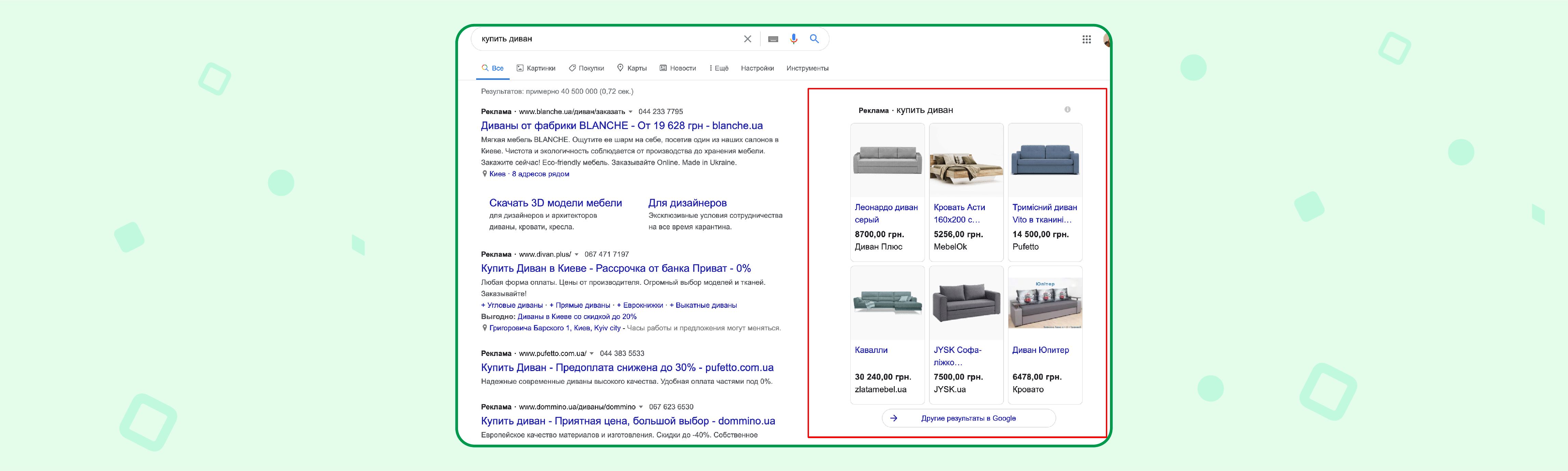1568x471 pixels.
Task: Open the Тримісний диван Vito product image
Action: (1045, 161)
